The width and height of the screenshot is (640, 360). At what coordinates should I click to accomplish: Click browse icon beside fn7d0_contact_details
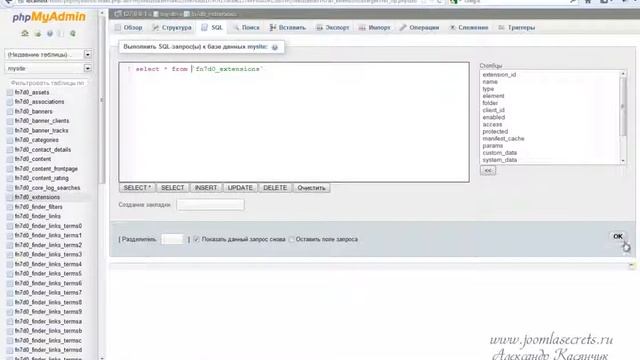coord(10,150)
